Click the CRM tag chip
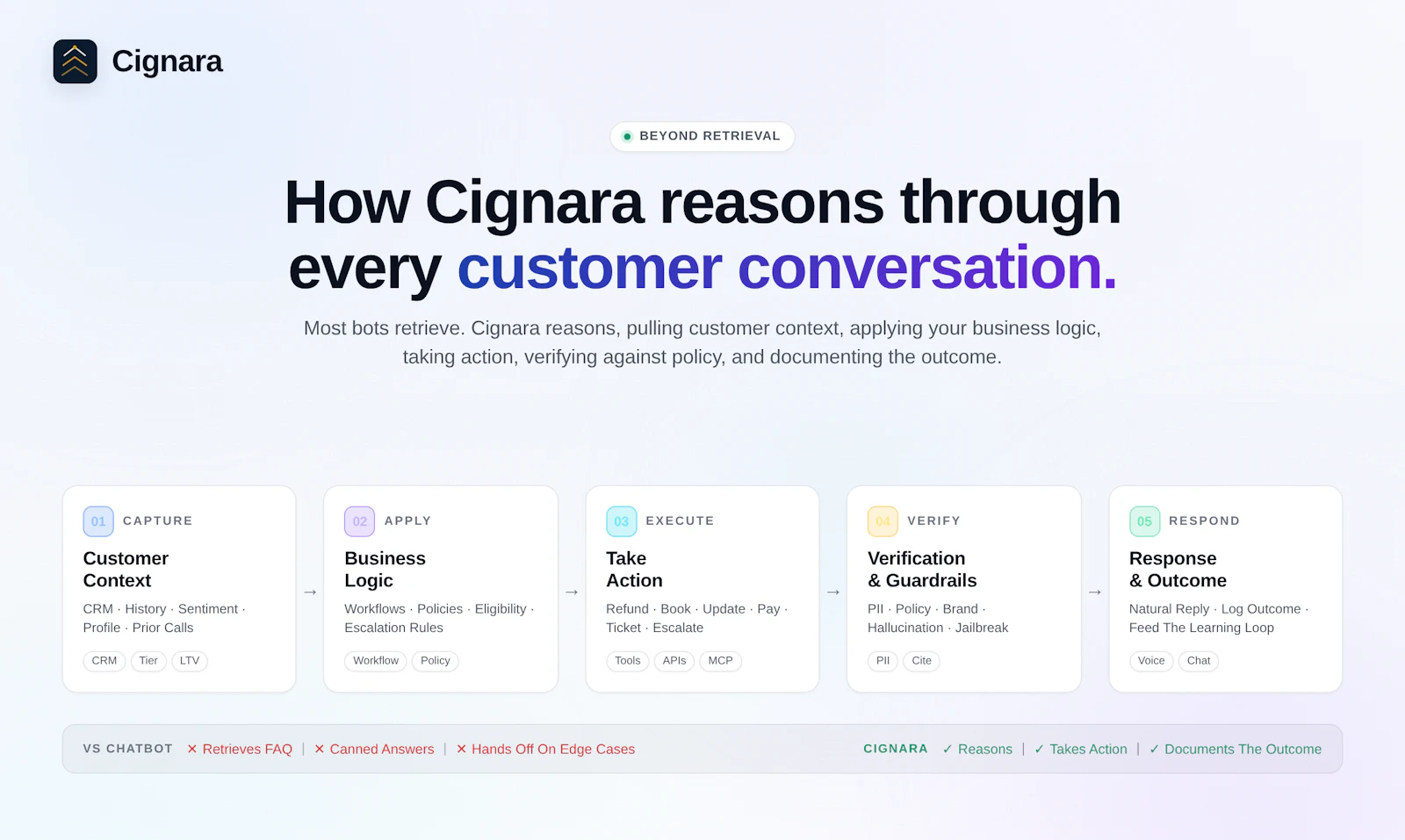 tap(104, 661)
